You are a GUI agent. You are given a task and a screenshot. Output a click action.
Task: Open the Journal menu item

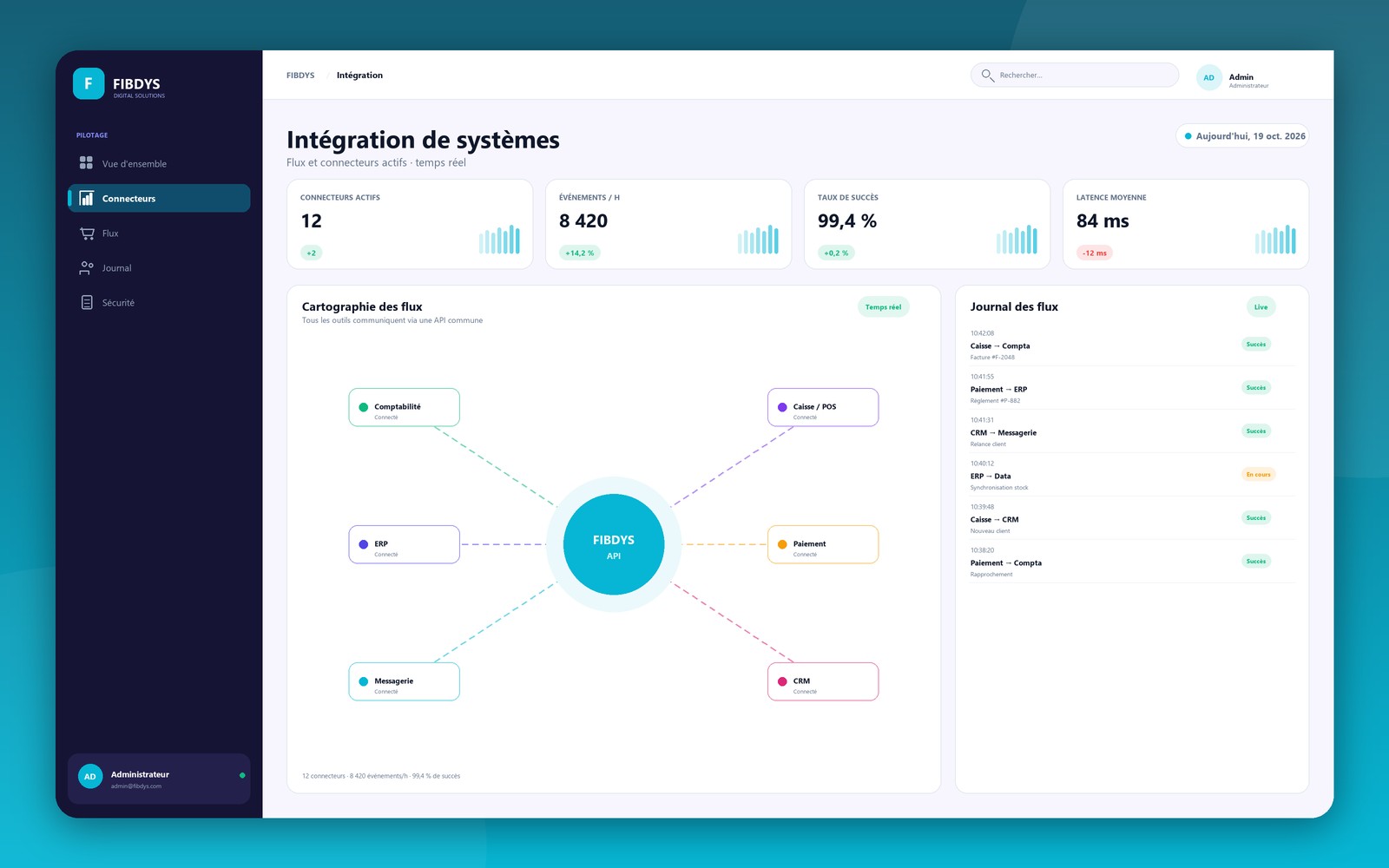pyautogui.click(x=159, y=267)
